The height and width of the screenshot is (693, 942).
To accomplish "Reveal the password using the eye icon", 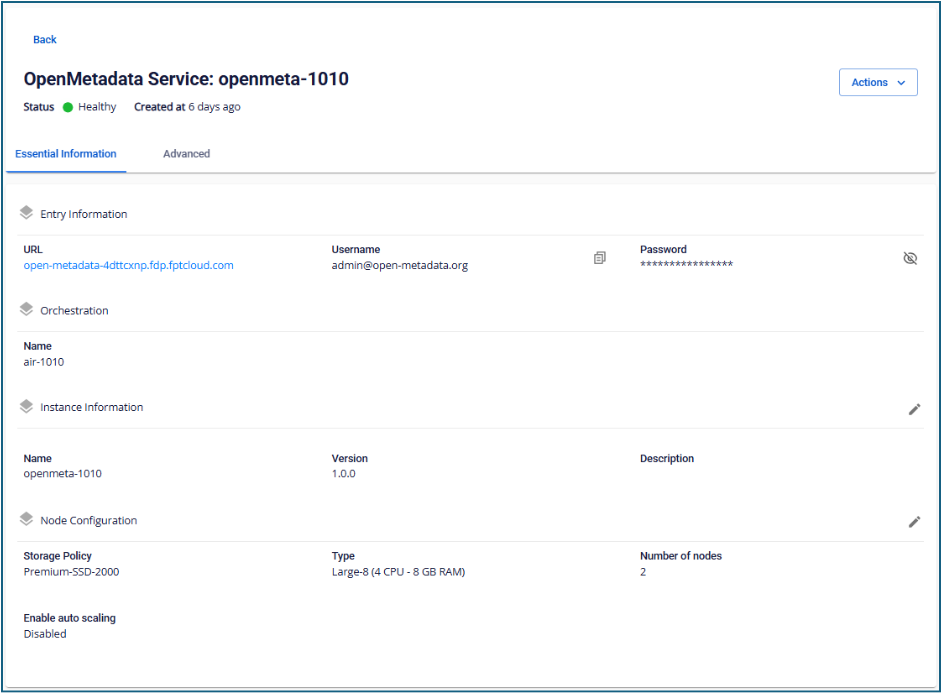I will pos(909,258).
